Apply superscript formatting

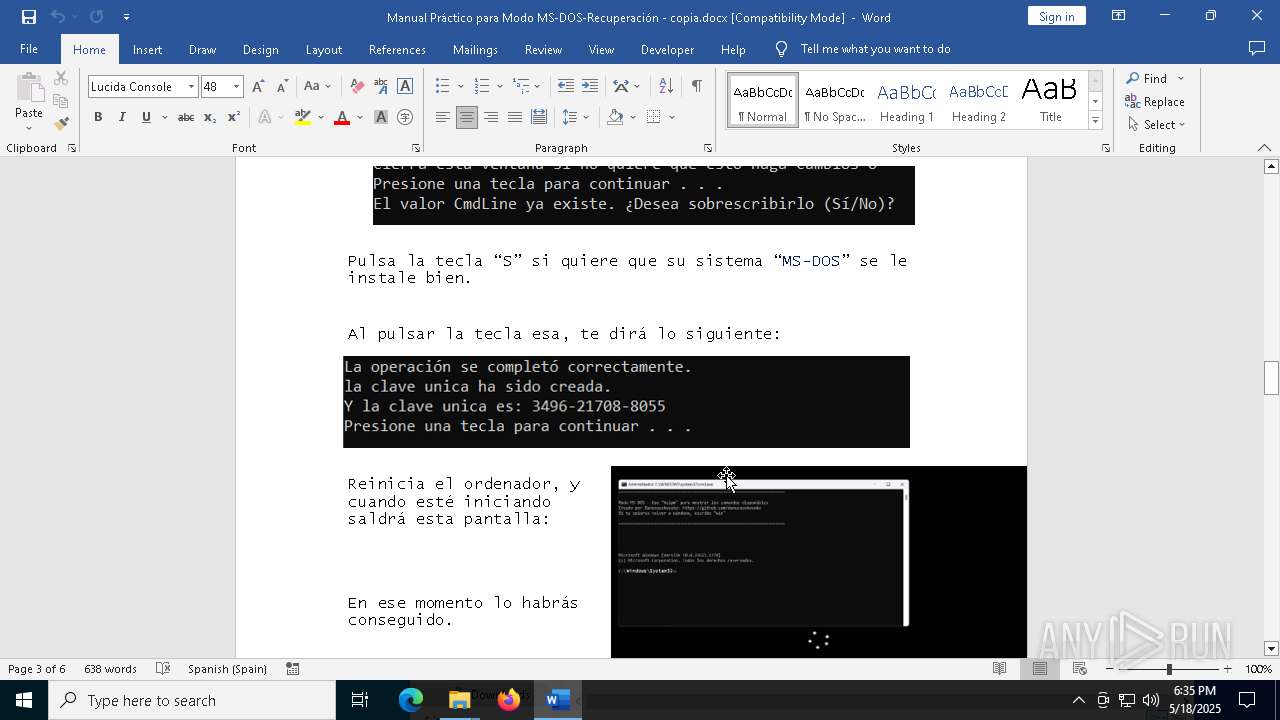click(234, 117)
